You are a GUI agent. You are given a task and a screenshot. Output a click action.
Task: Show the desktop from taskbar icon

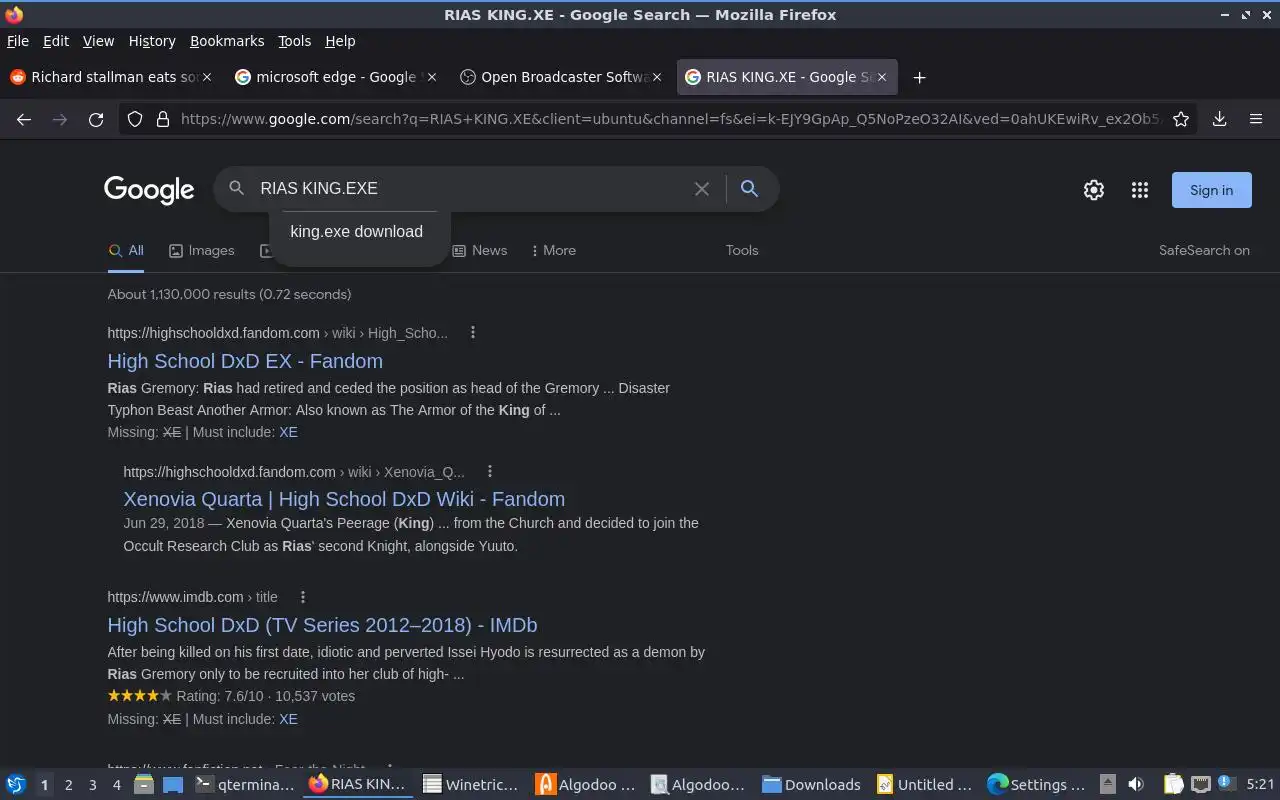coord(173,785)
